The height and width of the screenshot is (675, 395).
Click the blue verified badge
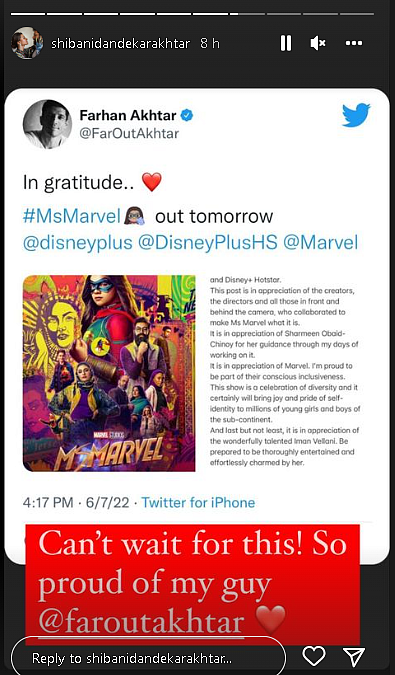187,115
